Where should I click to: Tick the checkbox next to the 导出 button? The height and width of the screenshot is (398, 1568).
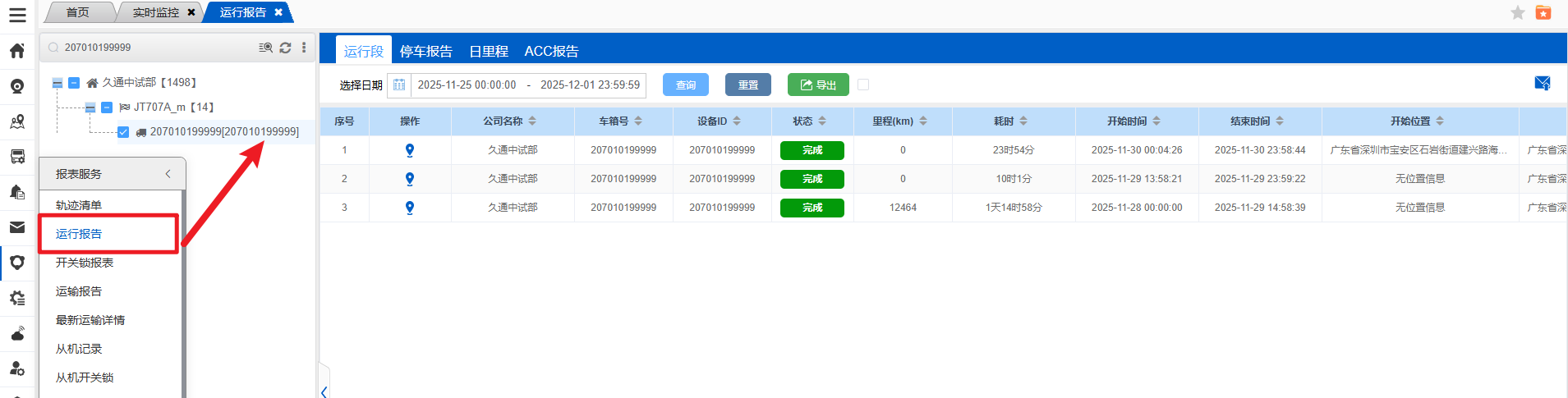coord(863,85)
